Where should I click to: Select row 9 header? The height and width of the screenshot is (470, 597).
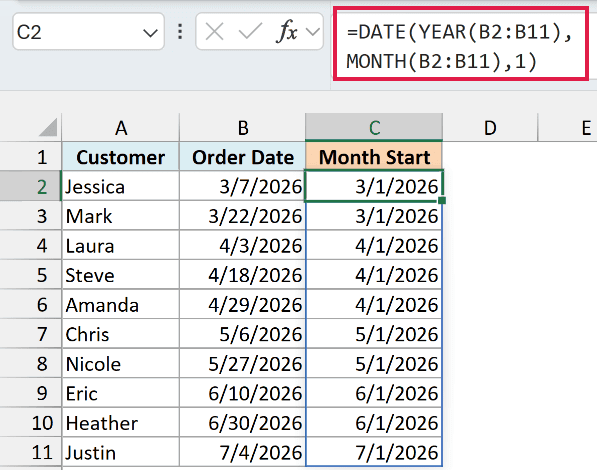pyautogui.click(x=30, y=393)
